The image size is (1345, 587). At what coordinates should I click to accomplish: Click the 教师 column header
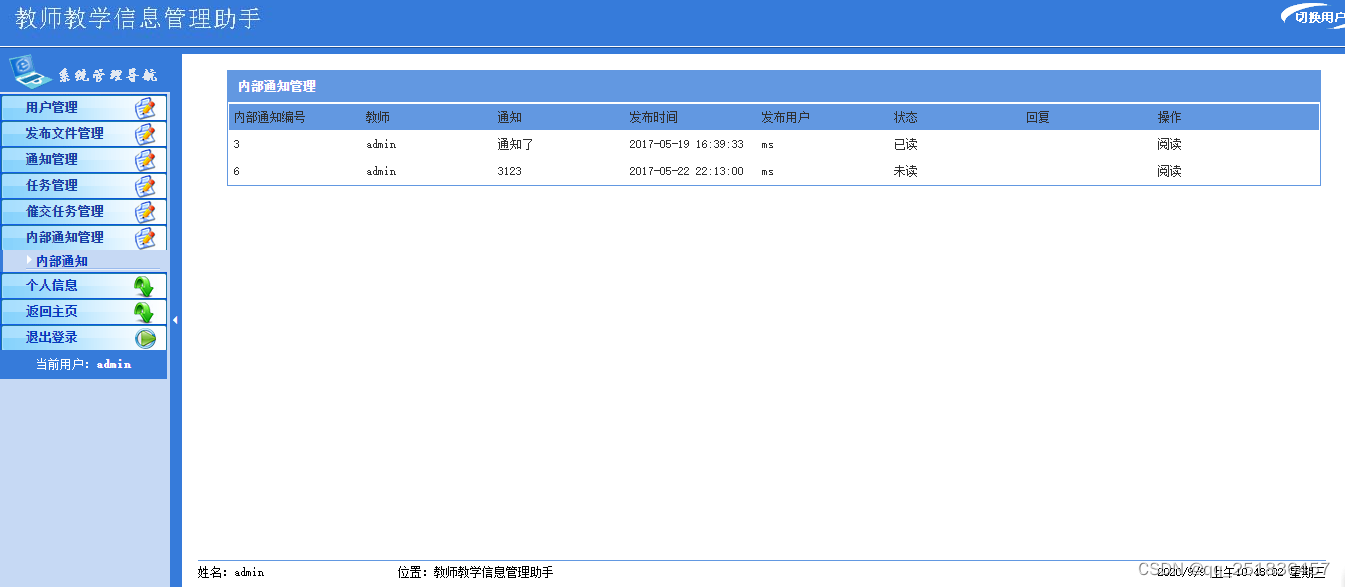[378, 117]
